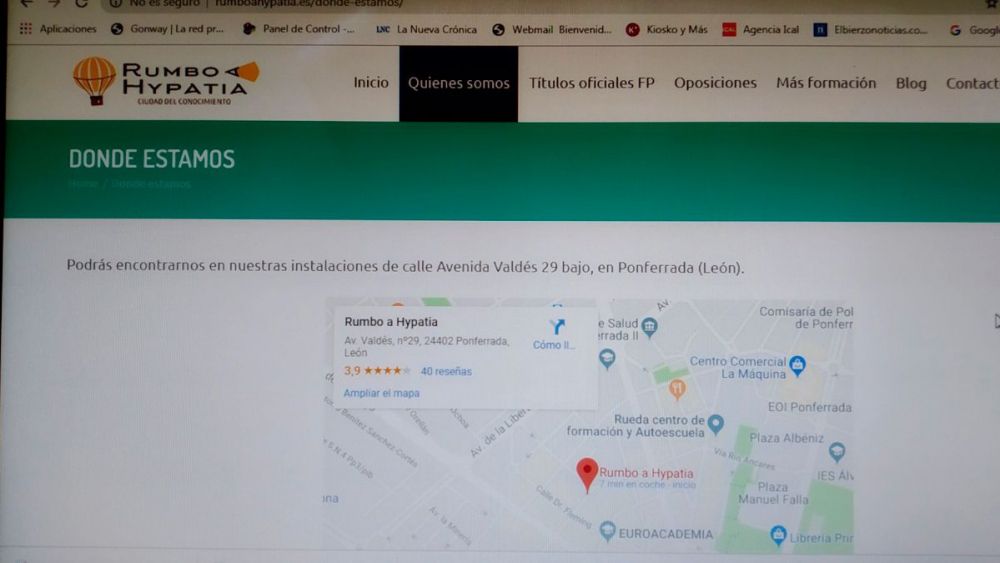Go to the Oposiciones section
Image resolution: width=1000 pixels, height=563 pixels.
coord(715,83)
